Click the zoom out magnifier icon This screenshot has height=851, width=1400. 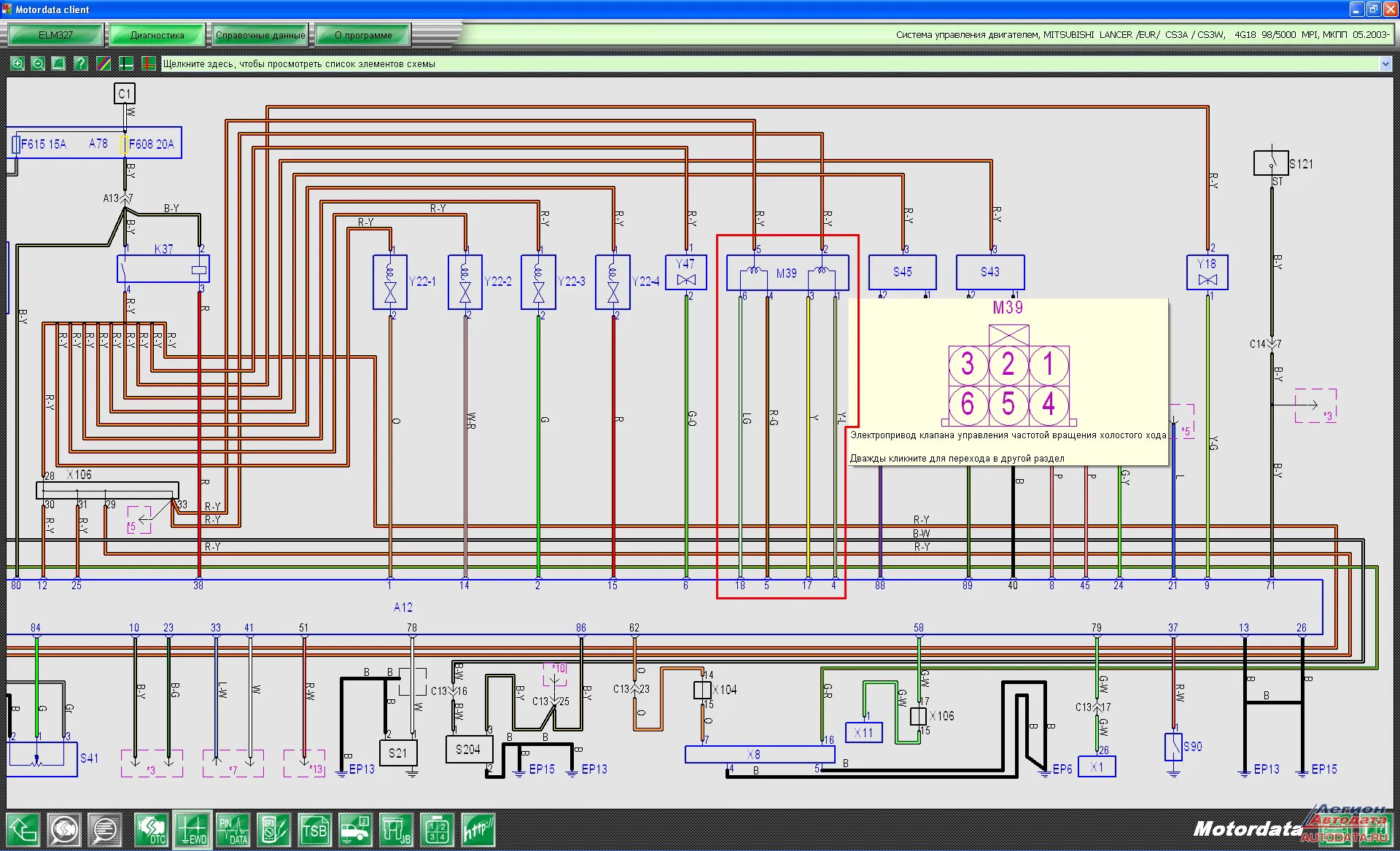[x=38, y=64]
